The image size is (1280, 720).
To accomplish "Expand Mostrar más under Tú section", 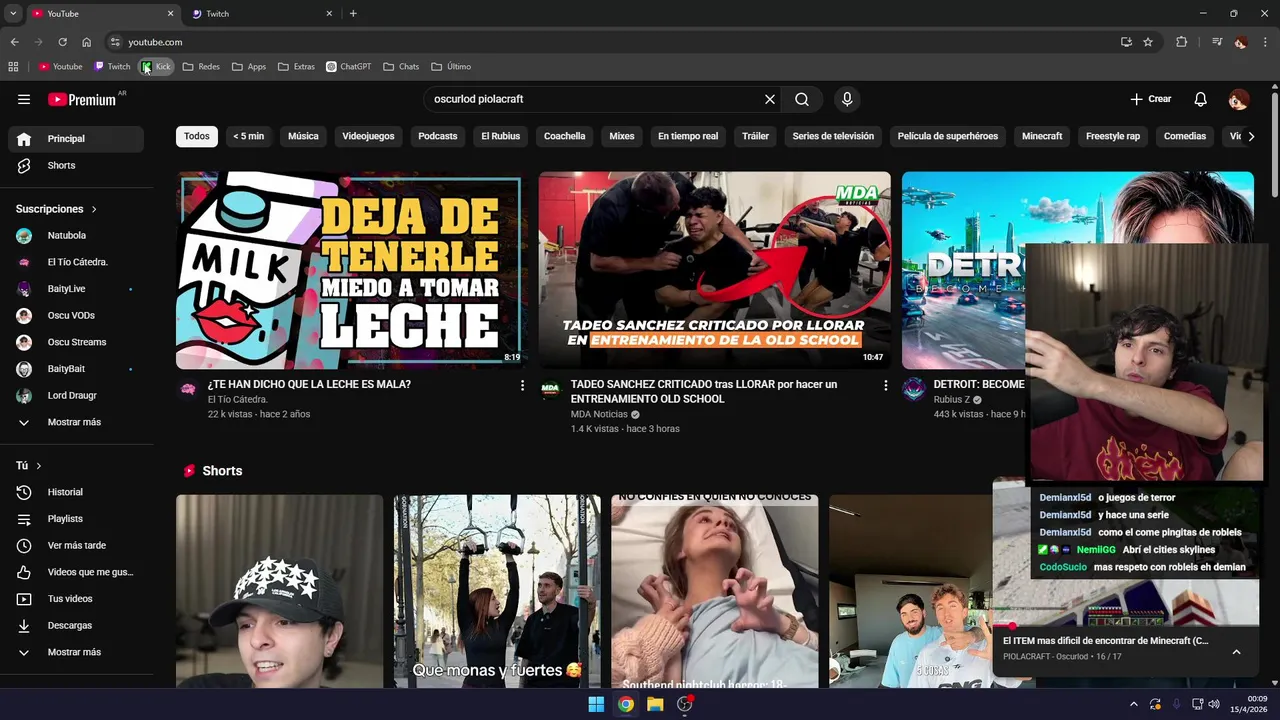I will [75, 652].
